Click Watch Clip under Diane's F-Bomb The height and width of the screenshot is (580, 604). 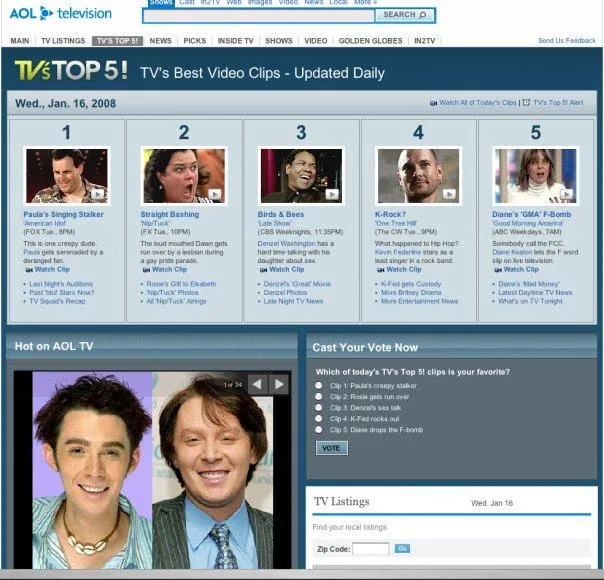521,269
